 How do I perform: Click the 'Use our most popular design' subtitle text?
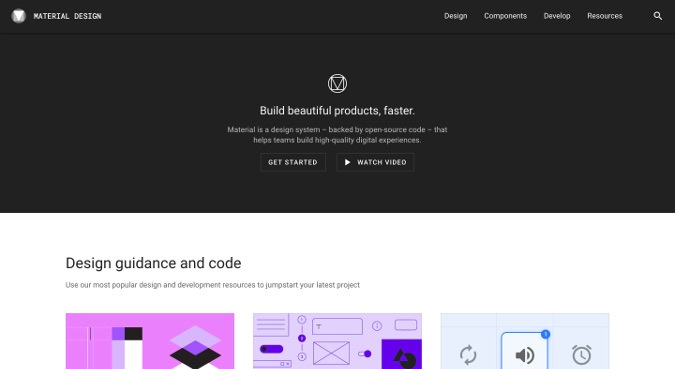[213, 285]
